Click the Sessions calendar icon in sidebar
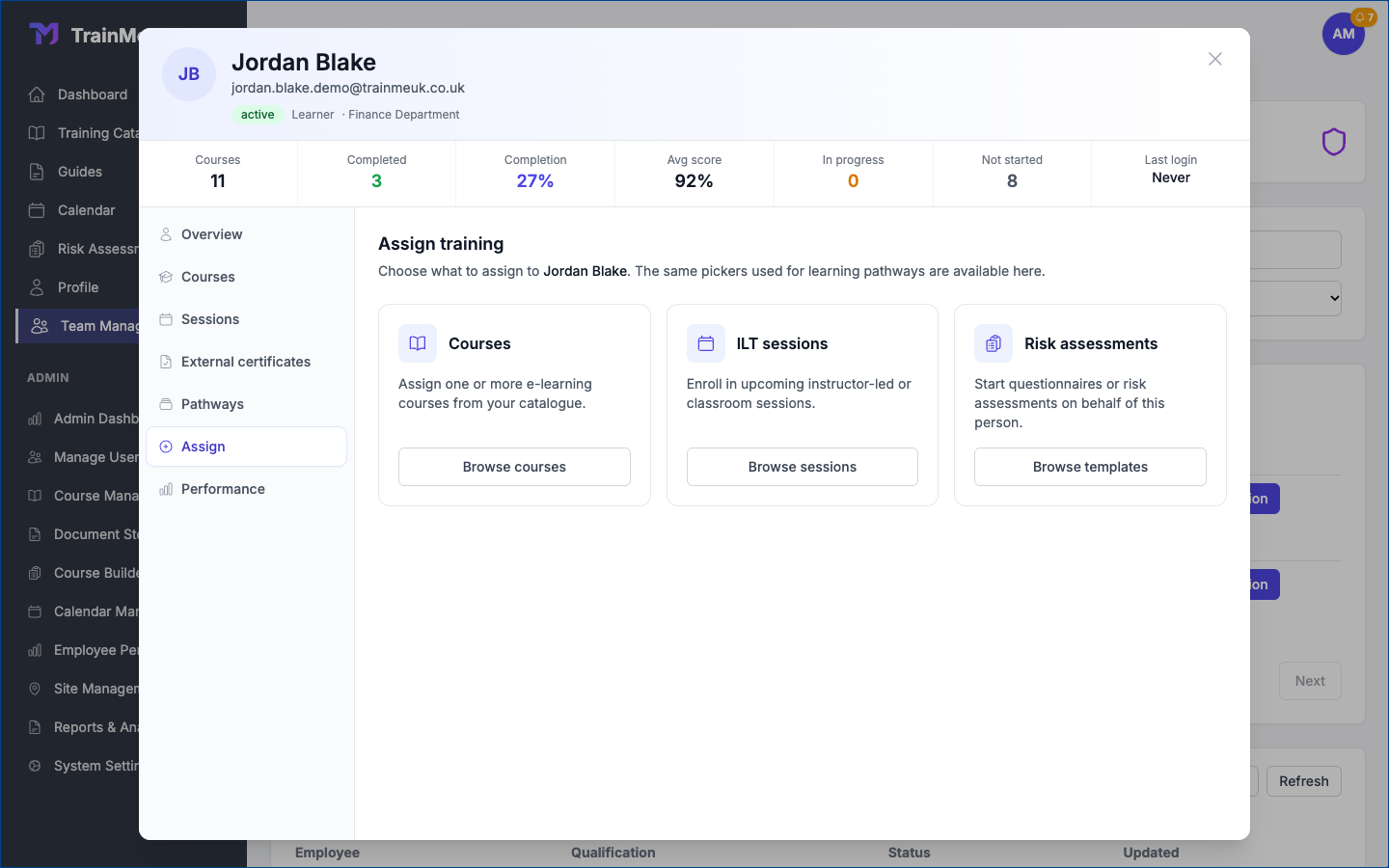Viewport: 1389px width, 868px height. (166, 319)
